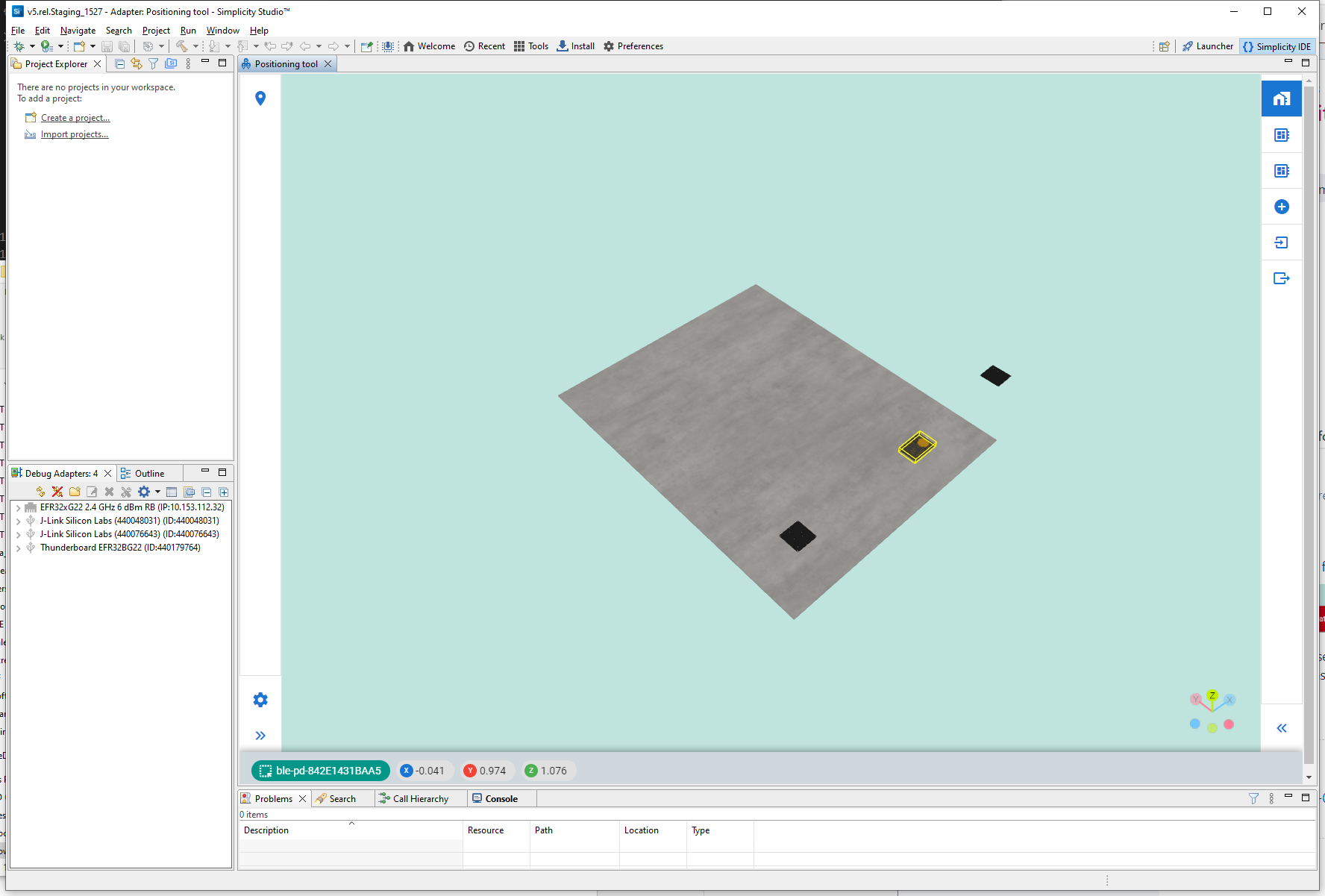Collapse the side panel using the chevron arrows
The height and width of the screenshot is (896, 1325).
point(1282,727)
